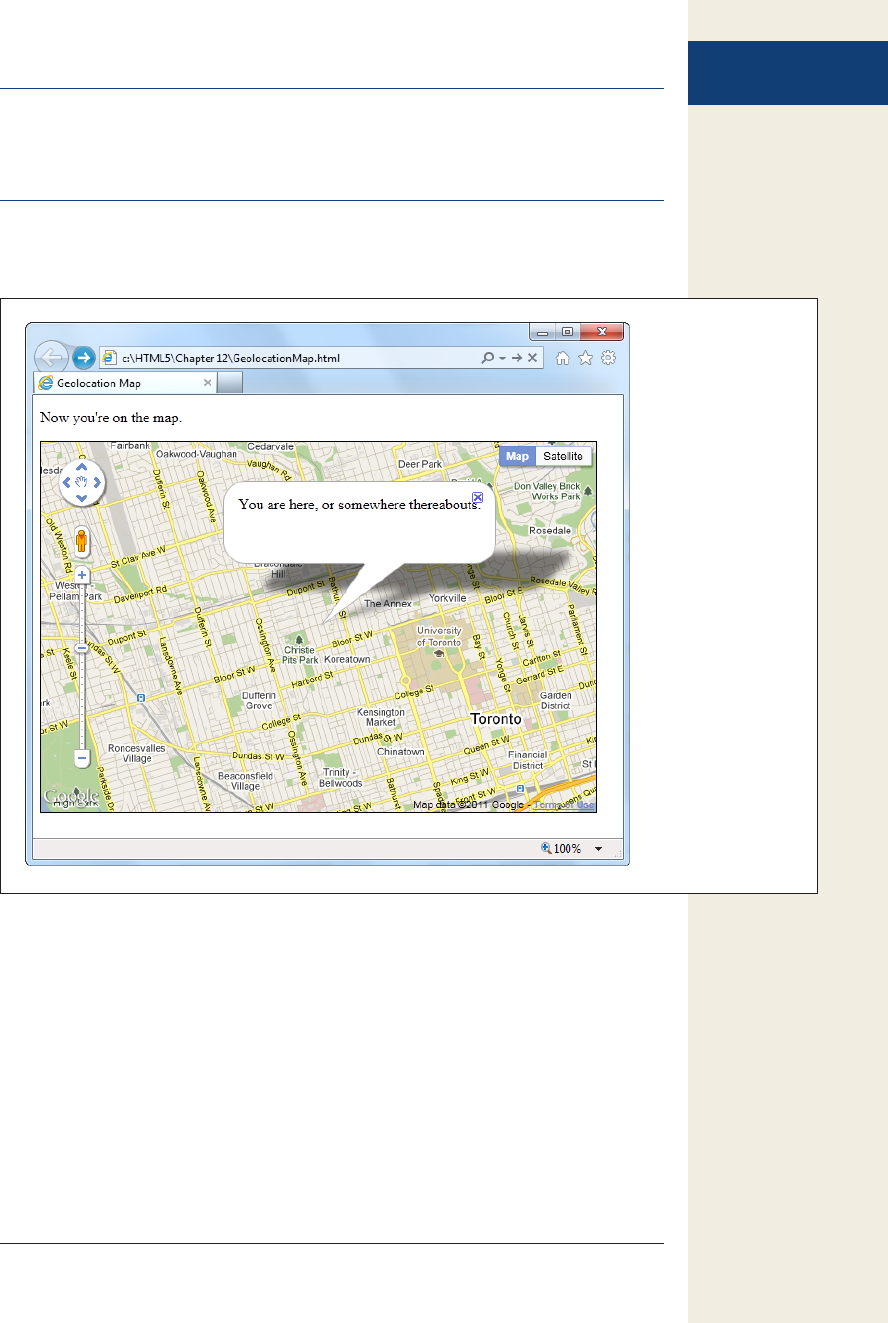Image resolution: width=888 pixels, height=1323 pixels.
Task: Open the Terms of Use link
Action: 564,804
